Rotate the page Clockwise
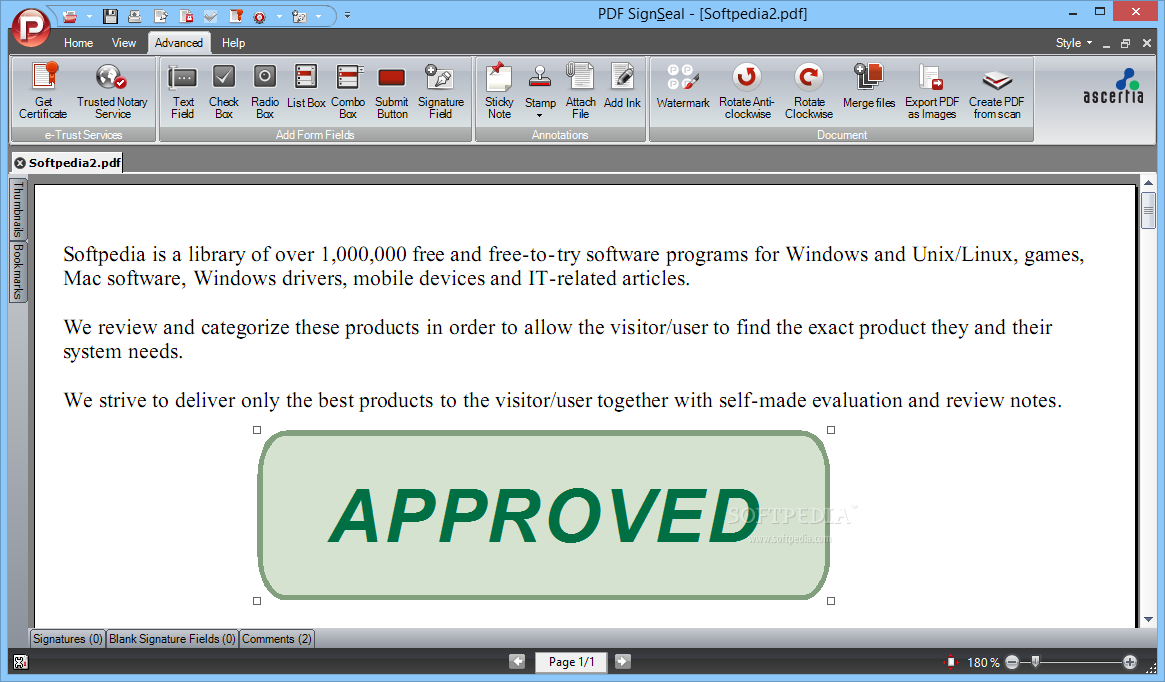 809,91
